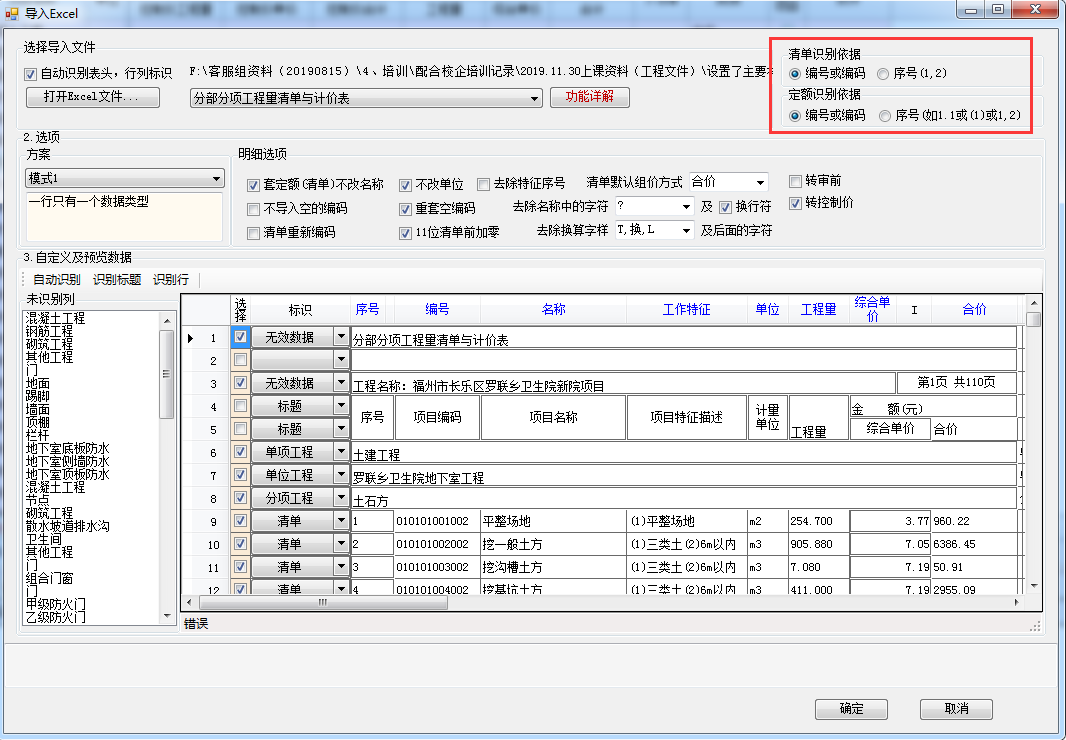
Task: Select 识别行 in the preview toolbar
Action: click(x=170, y=280)
